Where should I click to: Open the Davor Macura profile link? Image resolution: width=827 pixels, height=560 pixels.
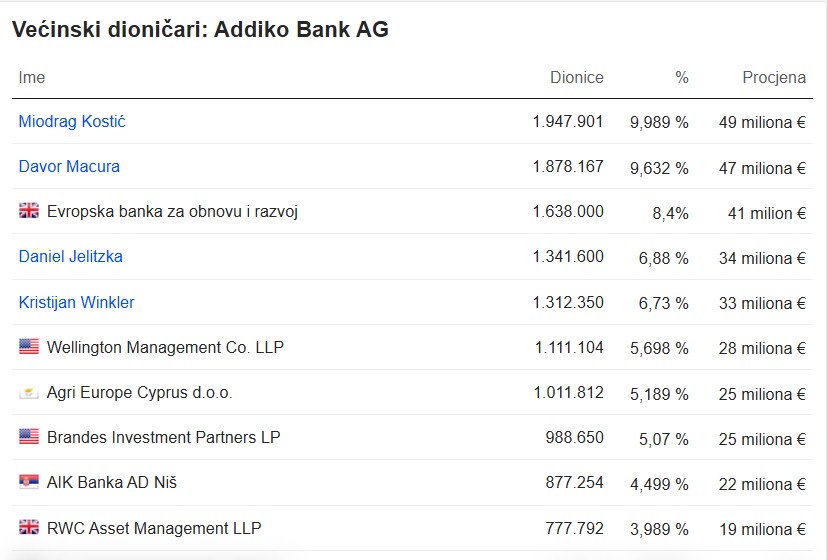tap(69, 167)
